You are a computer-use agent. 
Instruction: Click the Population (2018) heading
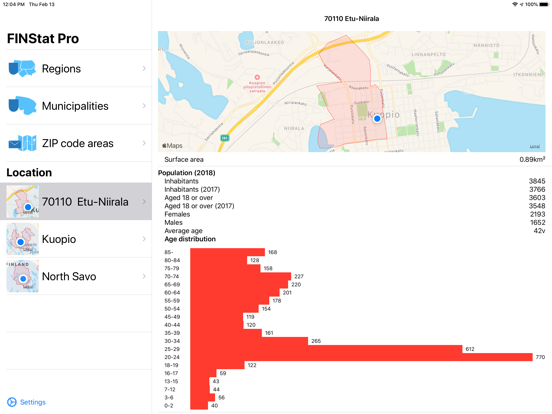pos(187,173)
